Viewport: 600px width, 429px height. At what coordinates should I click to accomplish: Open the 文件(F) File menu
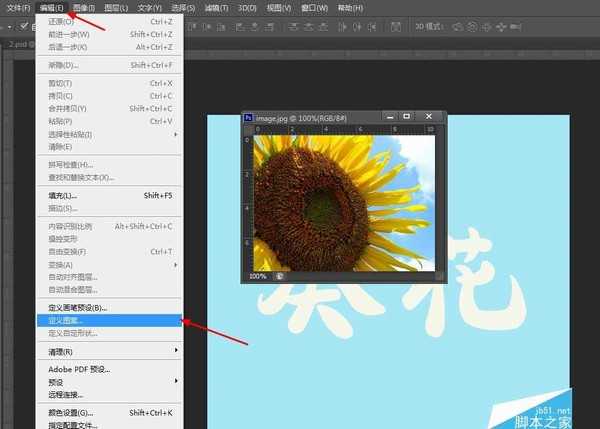19,7
